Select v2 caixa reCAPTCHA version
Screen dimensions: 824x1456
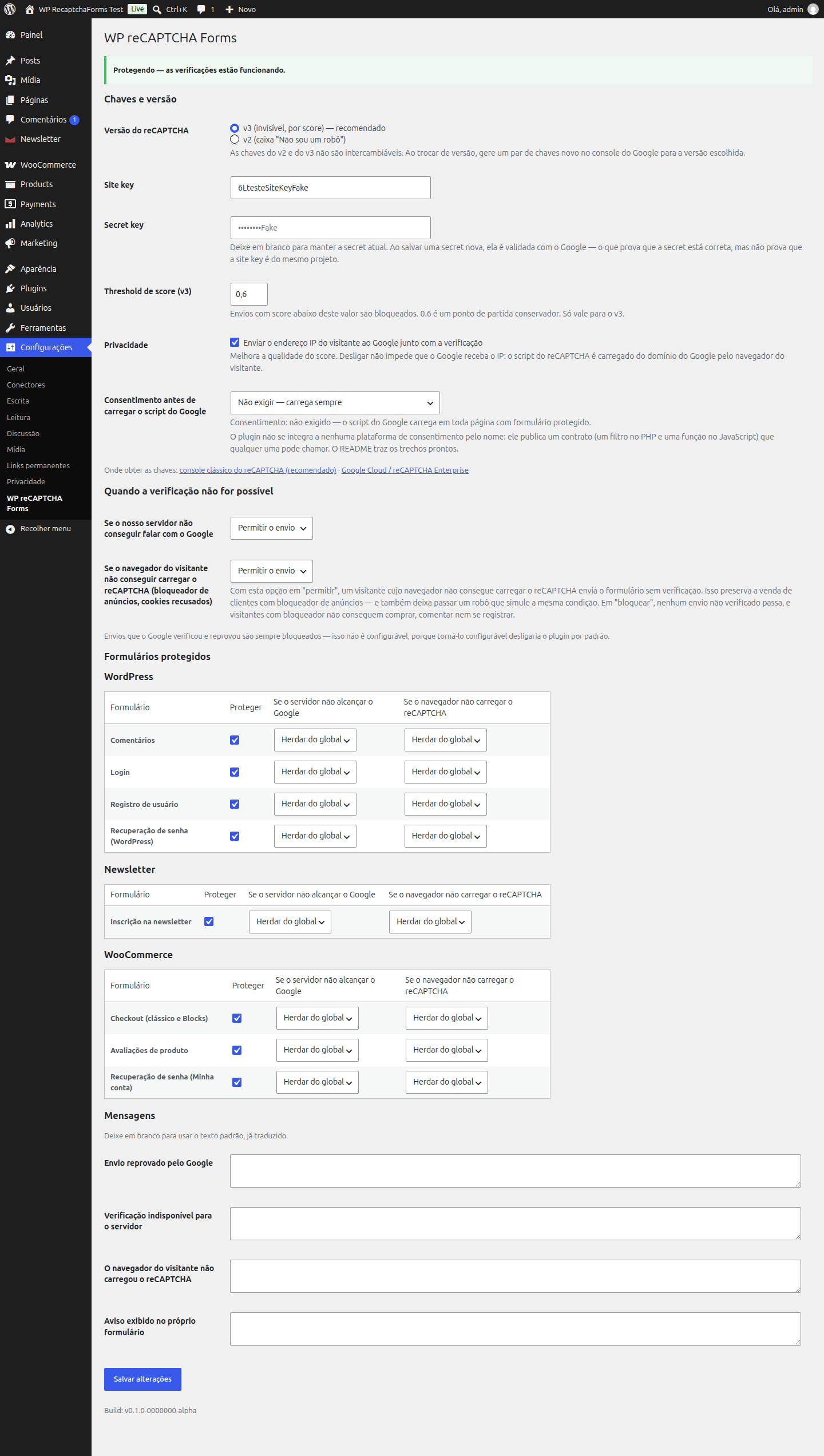coord(235,140)
